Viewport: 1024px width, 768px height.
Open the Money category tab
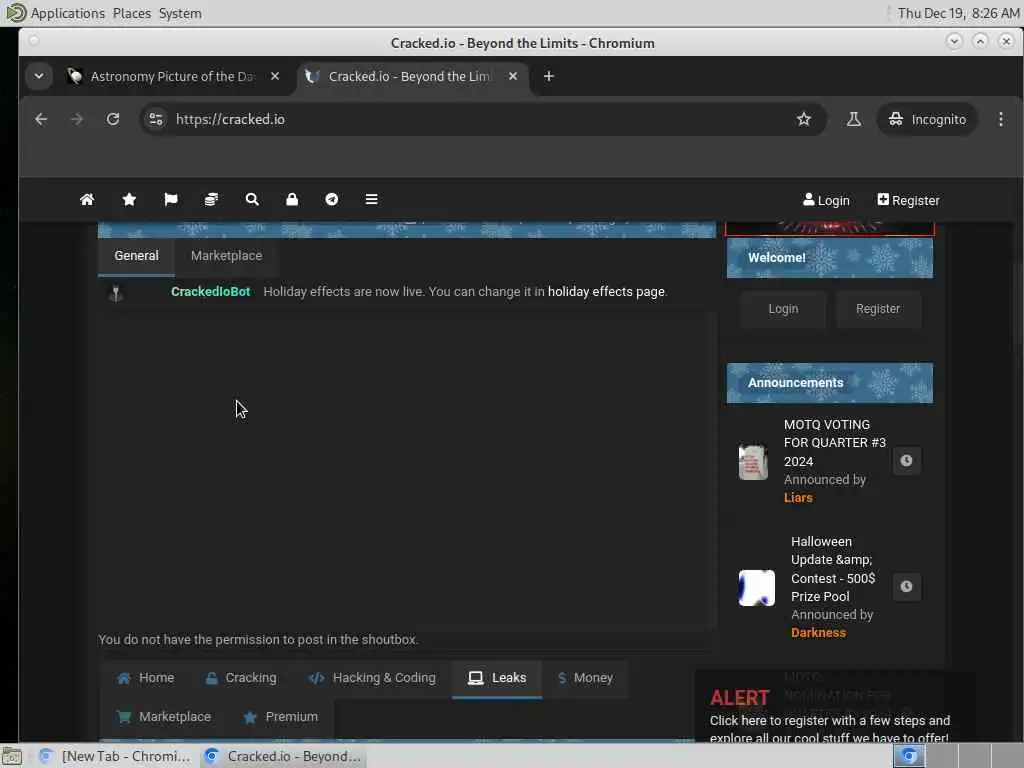[x=585, y=678]
